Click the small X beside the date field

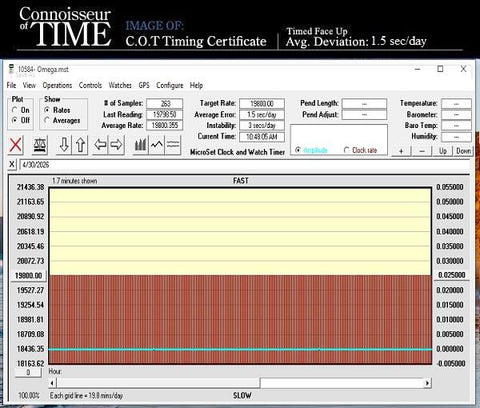click(12, 164)
